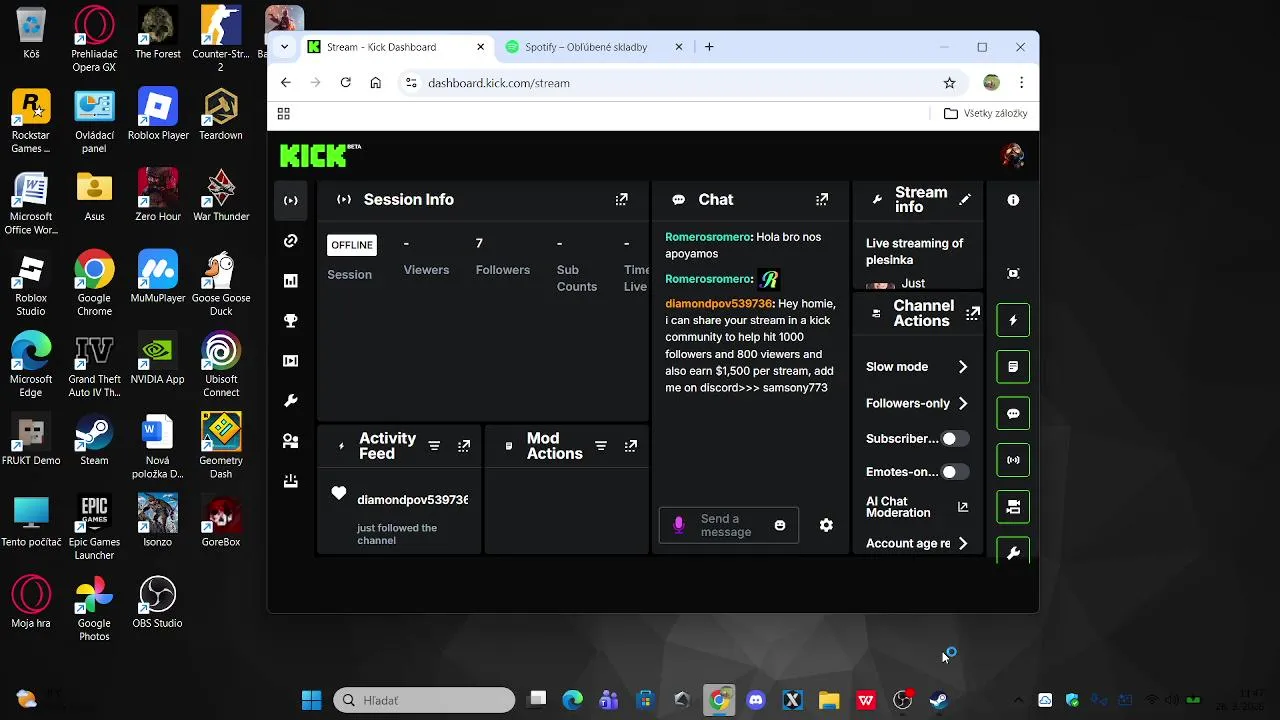Click the OFFLINE session badge

[x=352, y=245]
